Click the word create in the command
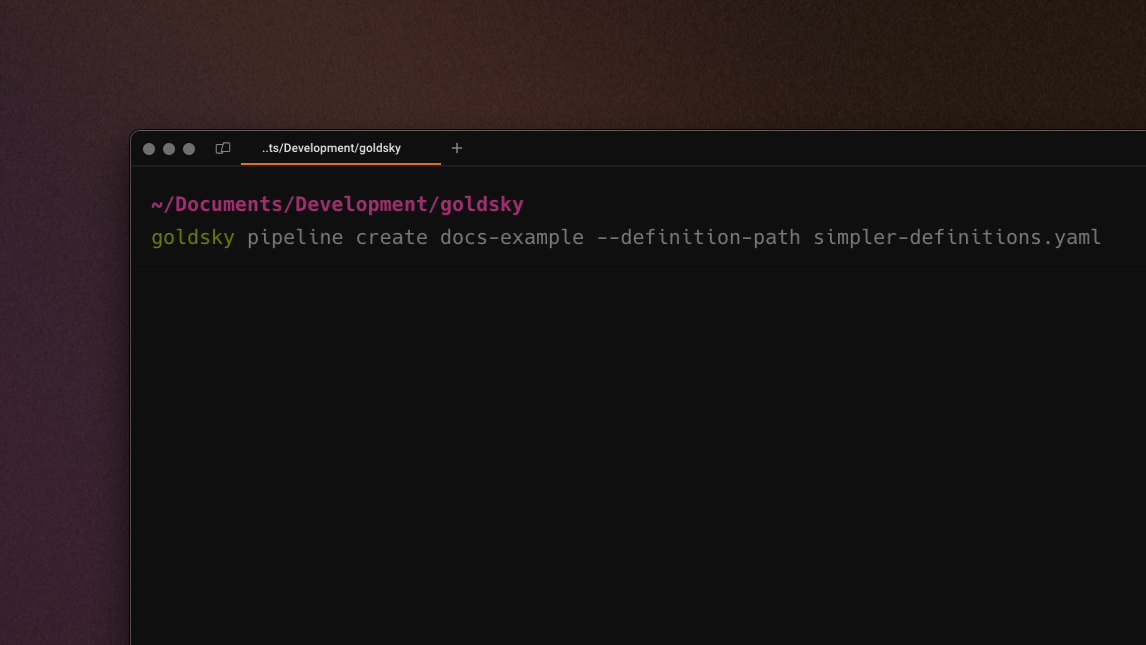Image resolution: width=1146 pixels, height=645 pixels. [x=392, y=237]
